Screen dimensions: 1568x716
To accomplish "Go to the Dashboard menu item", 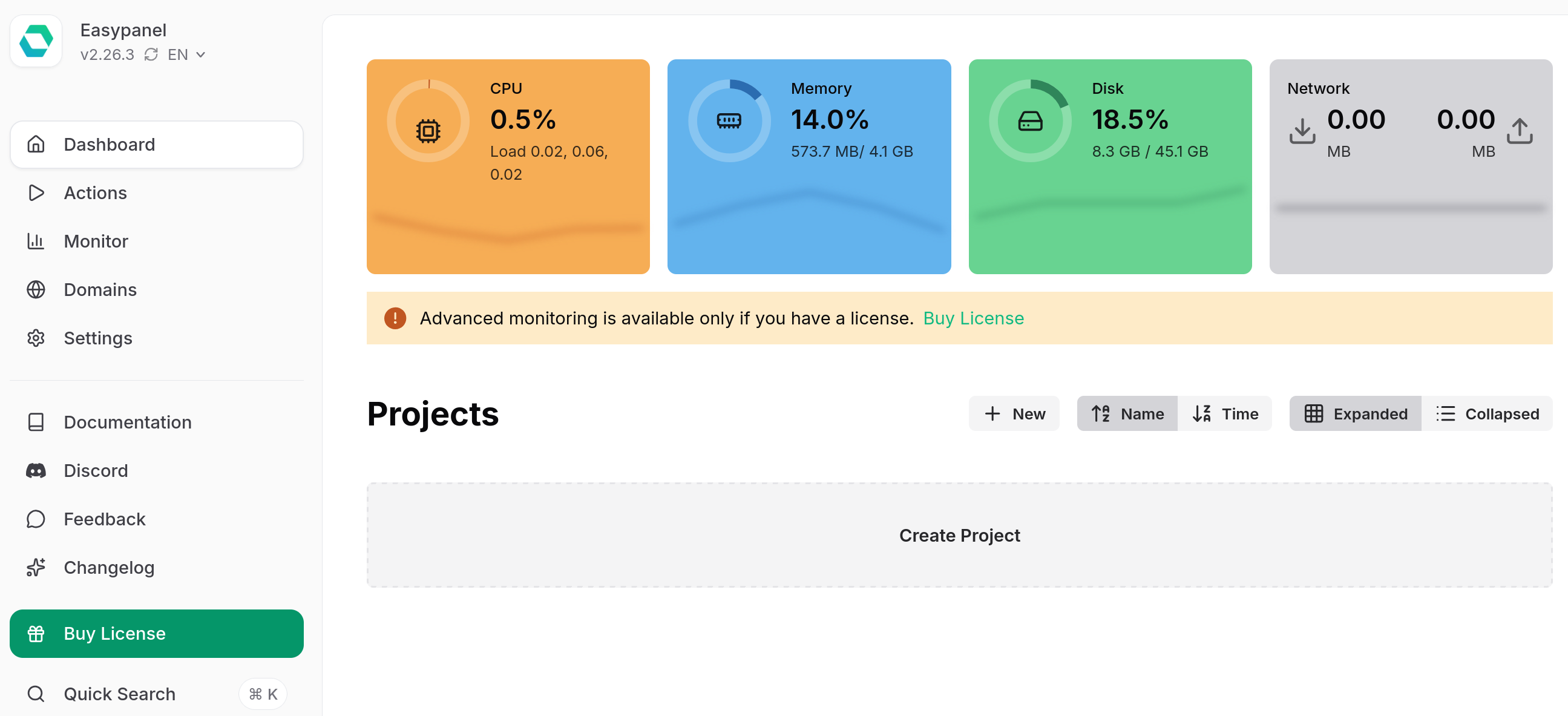I will 109,144.
